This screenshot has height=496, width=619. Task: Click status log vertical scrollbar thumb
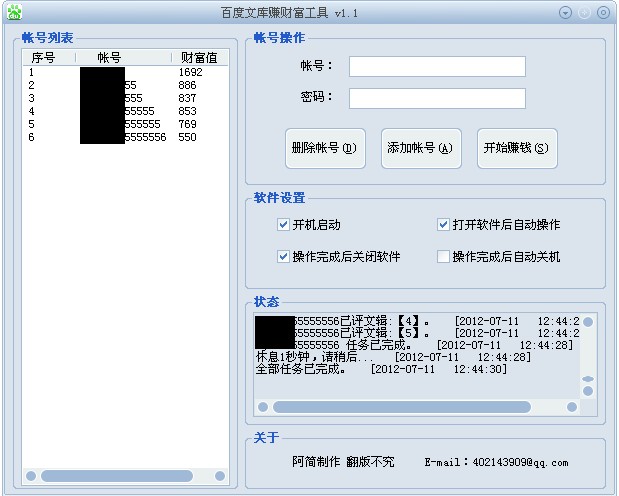coord(588,379)
